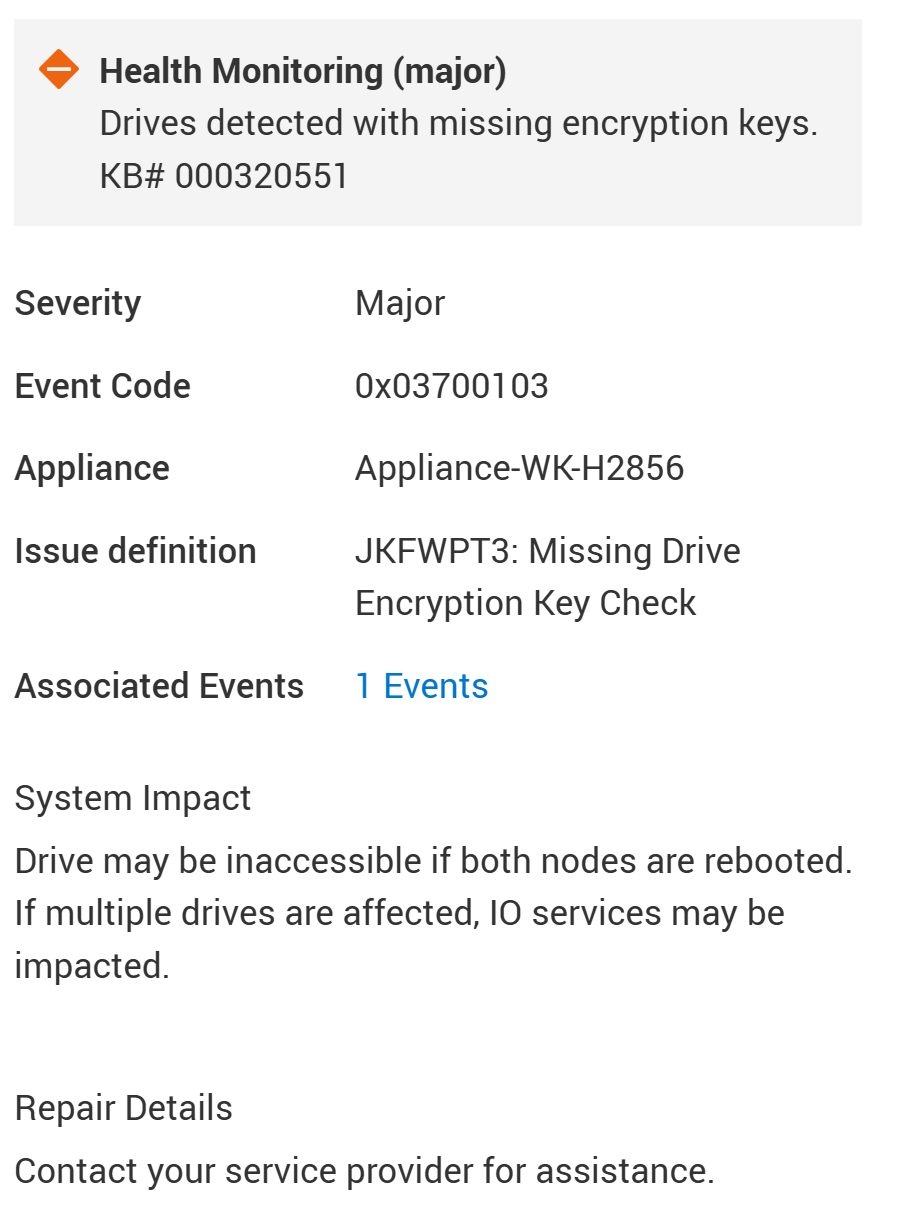907x1220 pixels.
Task: Select the KB# 000320551 reference text
Action: pyautogui.click(x=224, y=176)
